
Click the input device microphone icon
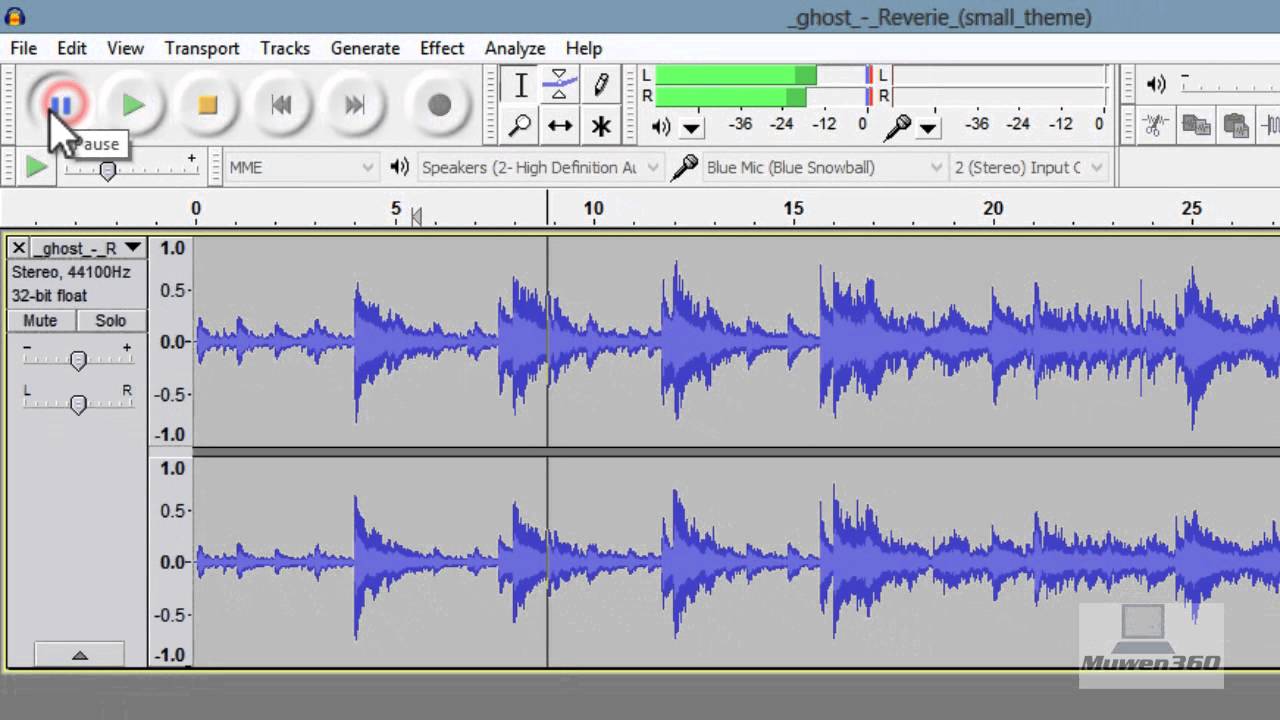[684, 167]
